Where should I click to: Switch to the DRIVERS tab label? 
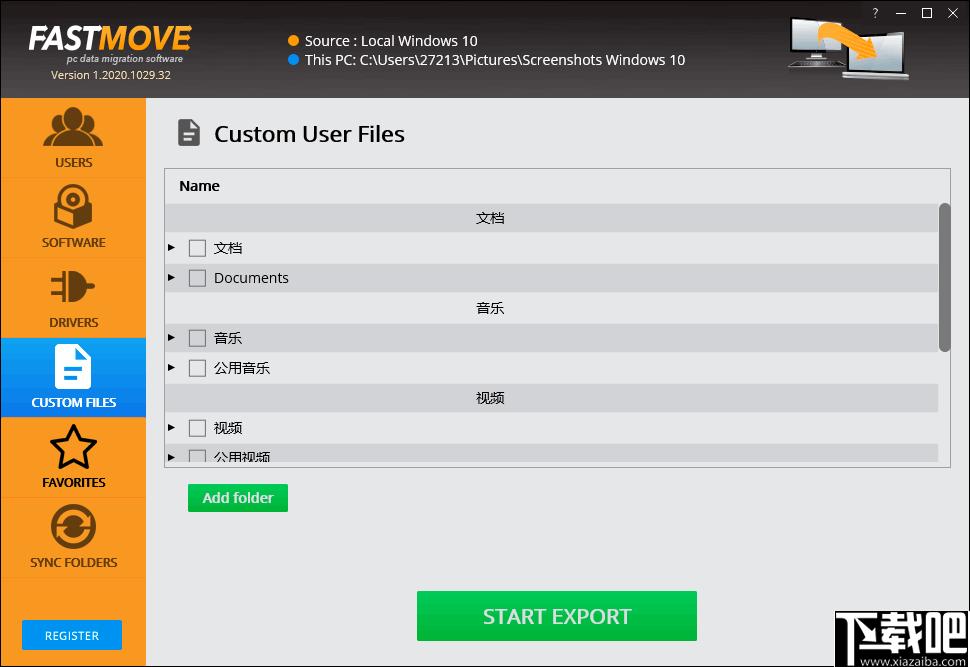(74, 322)
